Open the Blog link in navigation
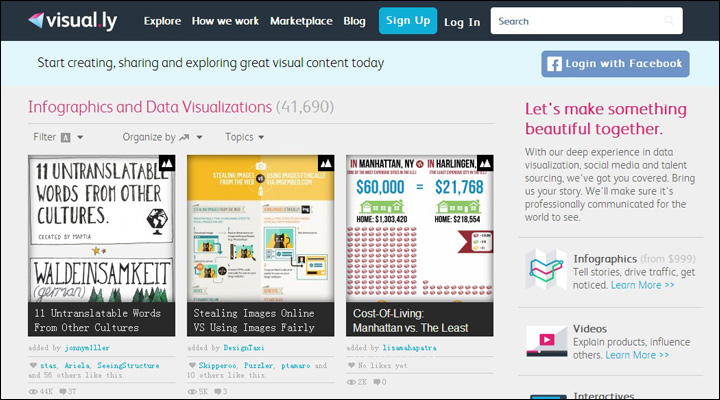Image resolution: width=720 pixels, height=400 pixels. pos(354,21)
